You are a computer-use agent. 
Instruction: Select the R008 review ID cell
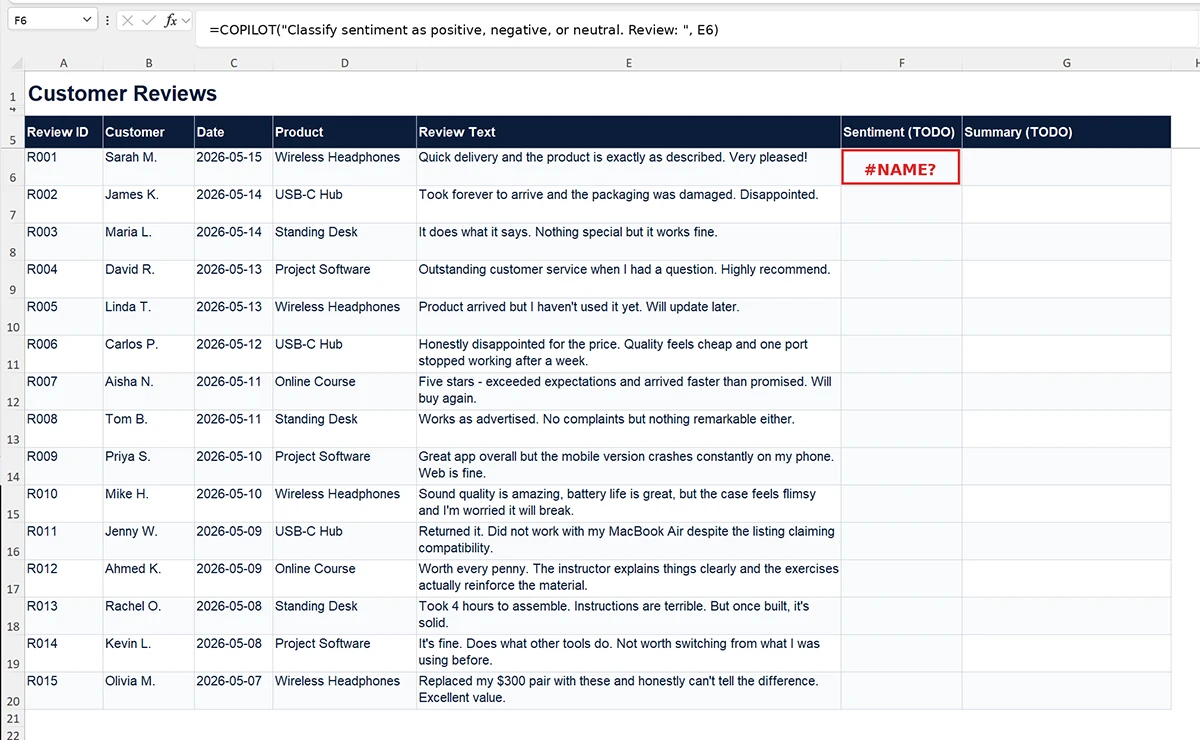click(64, 428)
